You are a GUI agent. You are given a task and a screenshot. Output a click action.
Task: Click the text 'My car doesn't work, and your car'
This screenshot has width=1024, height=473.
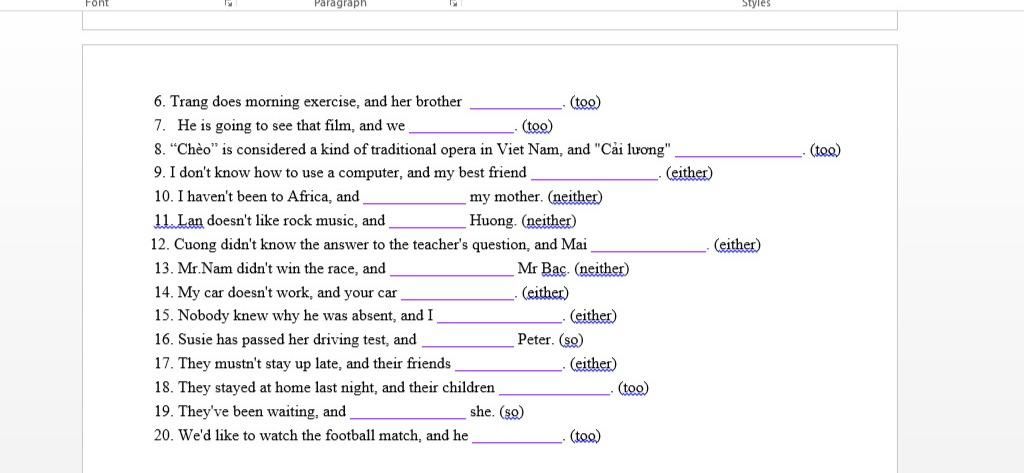(287, 292)
